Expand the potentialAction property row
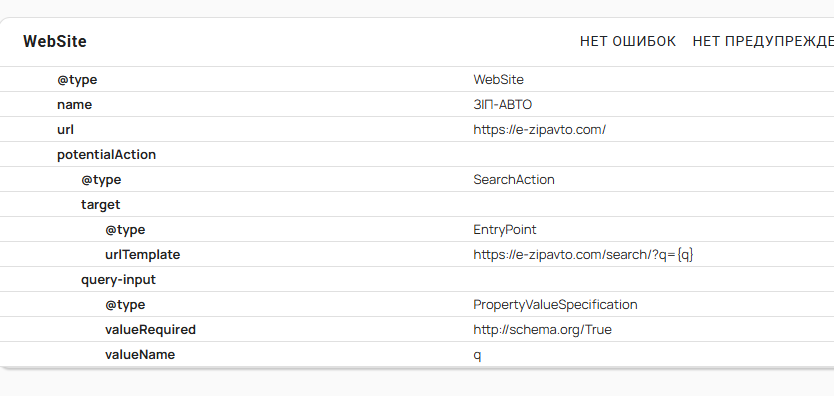The height and width of the screenshot is (396, 834). coord(417,154)
